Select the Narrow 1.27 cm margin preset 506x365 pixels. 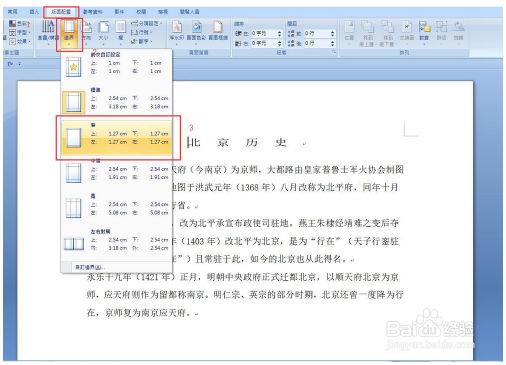click(x=117, y=138)
